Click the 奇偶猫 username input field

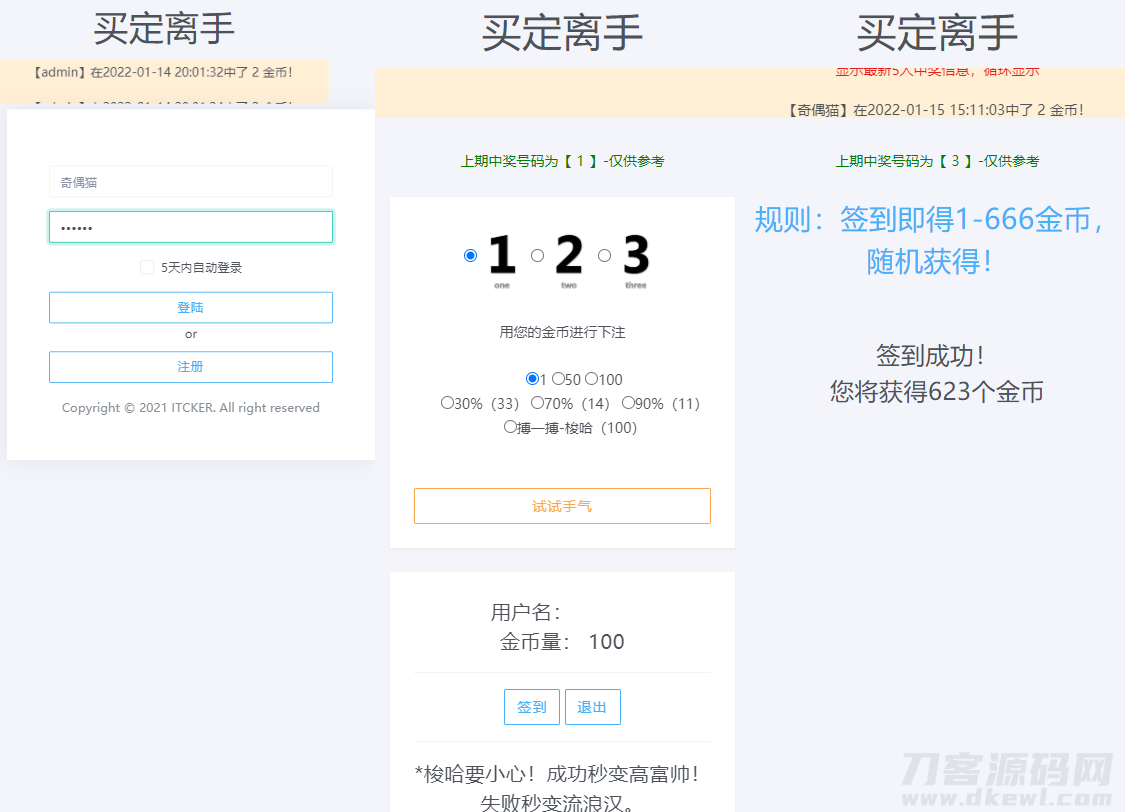click(x=190, y=181)
